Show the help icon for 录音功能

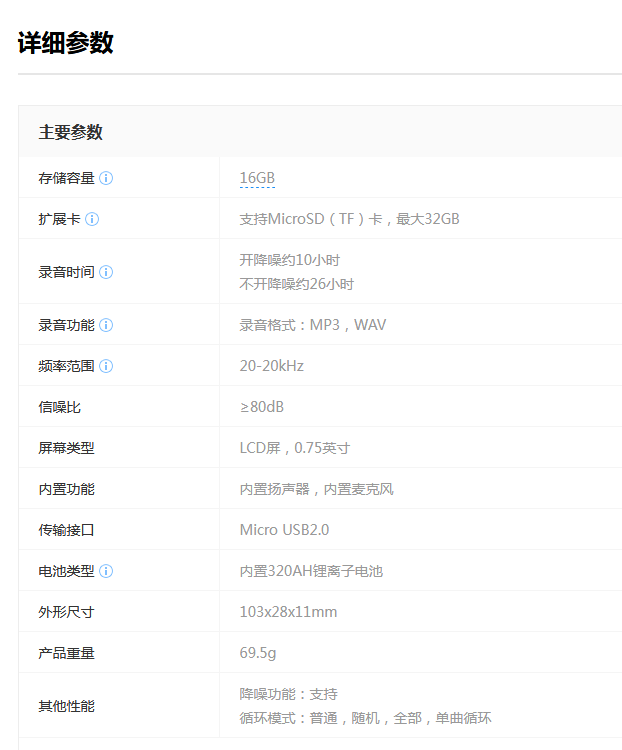point(106,325)
